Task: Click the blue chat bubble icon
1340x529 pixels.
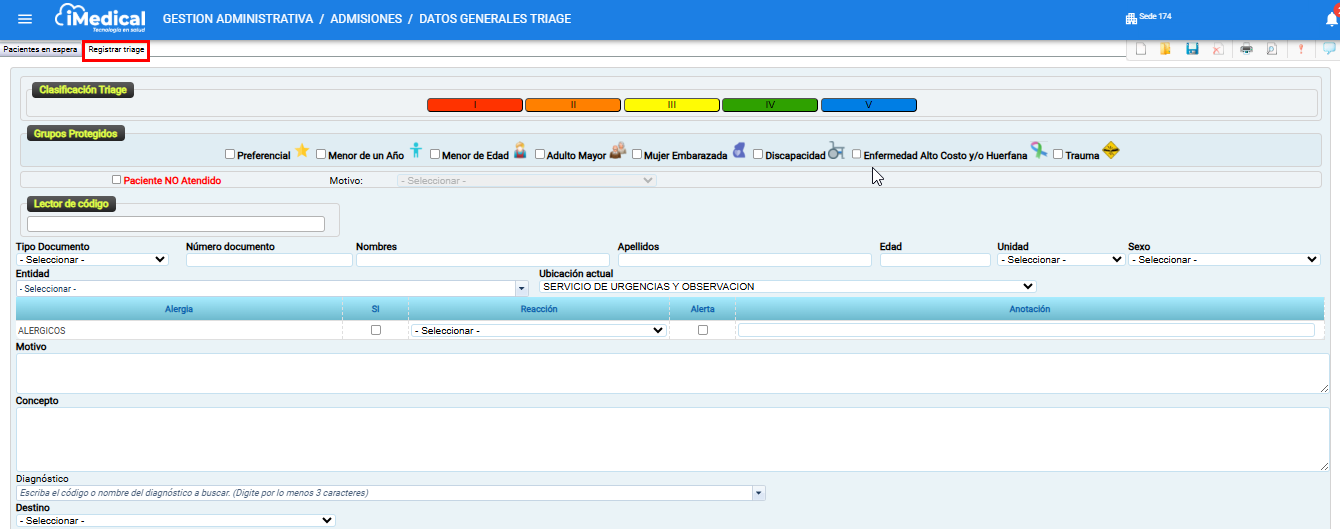Action: 1329,49
